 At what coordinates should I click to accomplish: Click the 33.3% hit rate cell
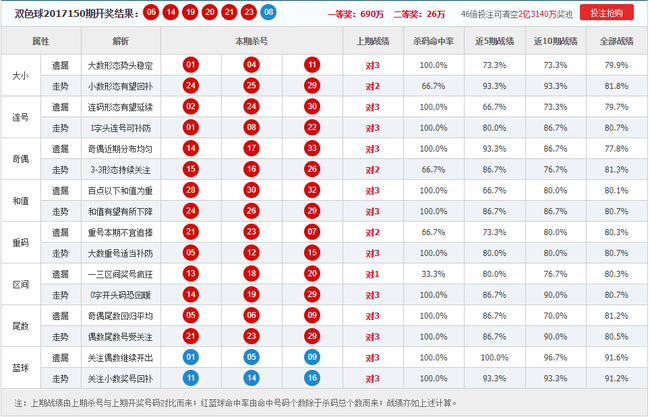click(433, 274)
